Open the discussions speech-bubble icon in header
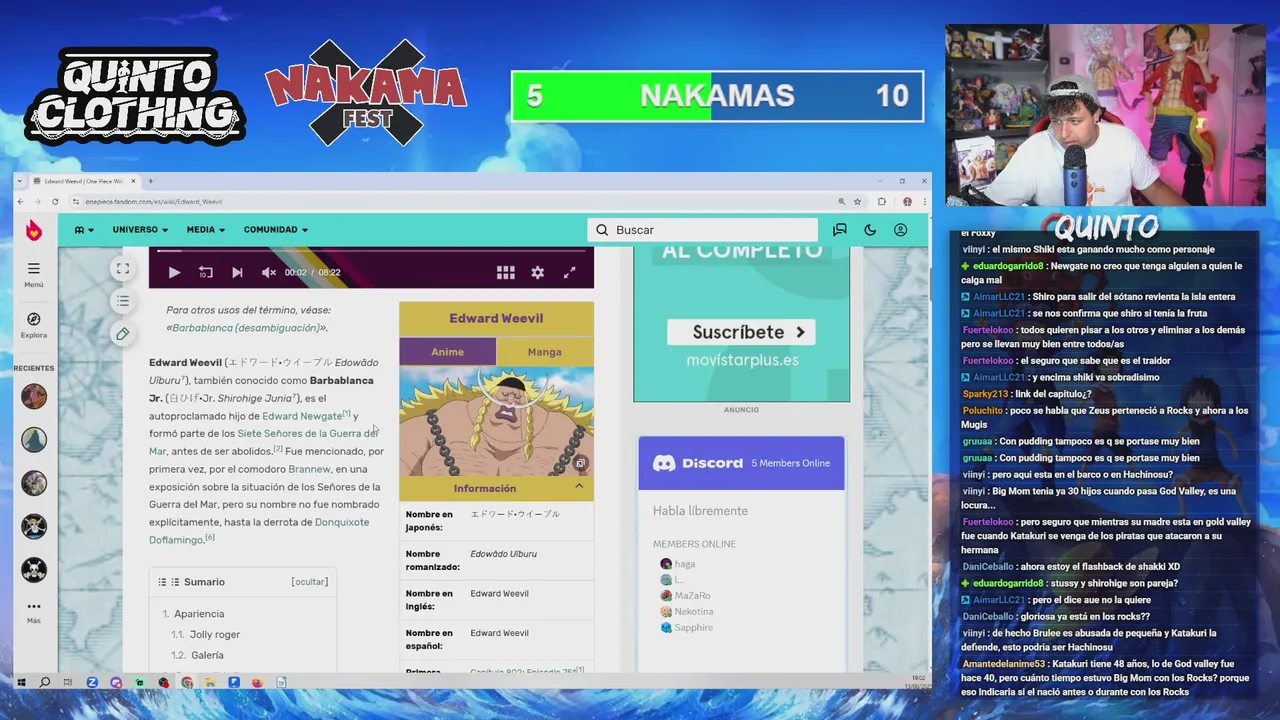 (840, 230)
